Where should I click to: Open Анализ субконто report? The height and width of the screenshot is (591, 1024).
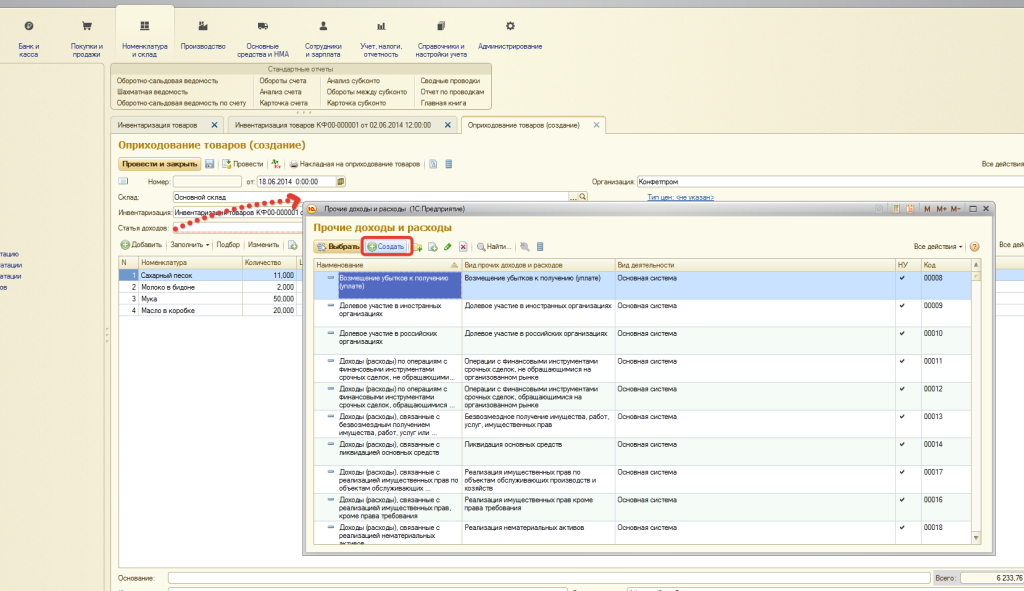click(353, 81)
